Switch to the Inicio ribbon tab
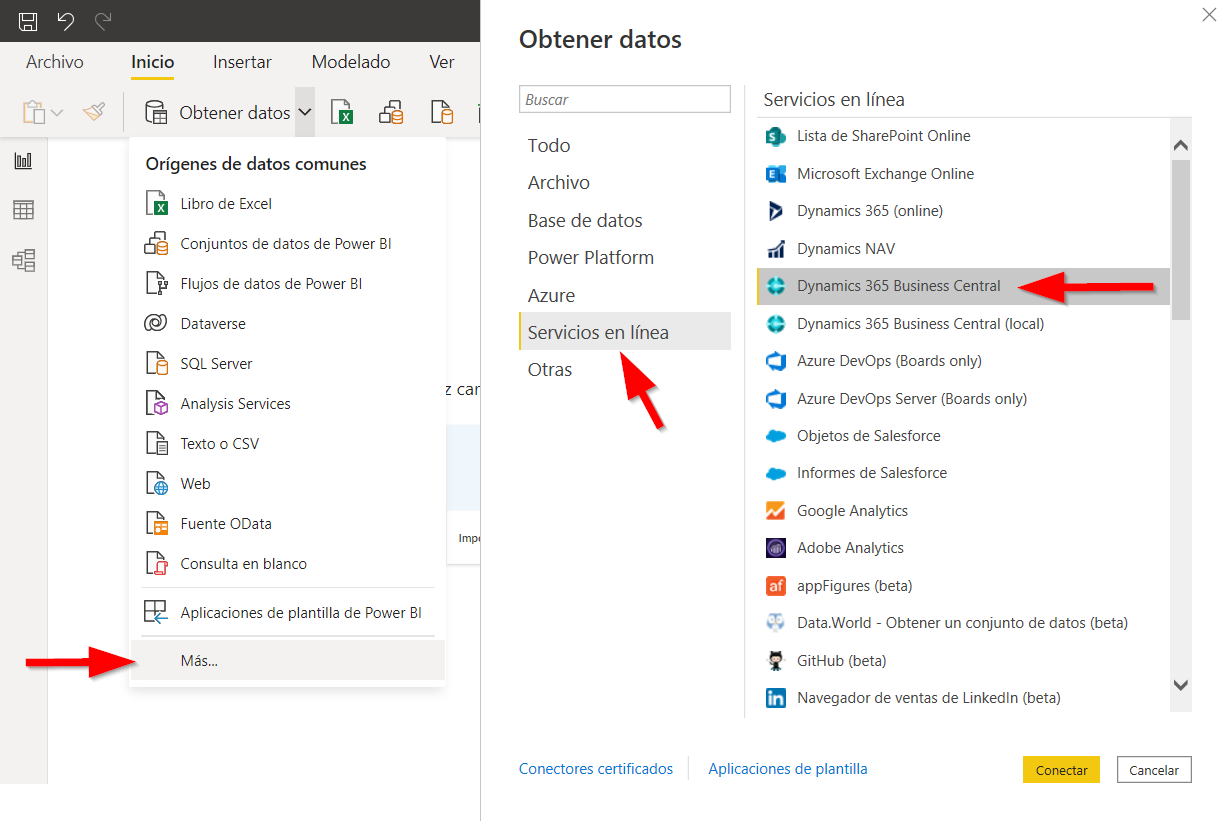The width and height of the screenshot is (1229, 823). click(153, 62)
